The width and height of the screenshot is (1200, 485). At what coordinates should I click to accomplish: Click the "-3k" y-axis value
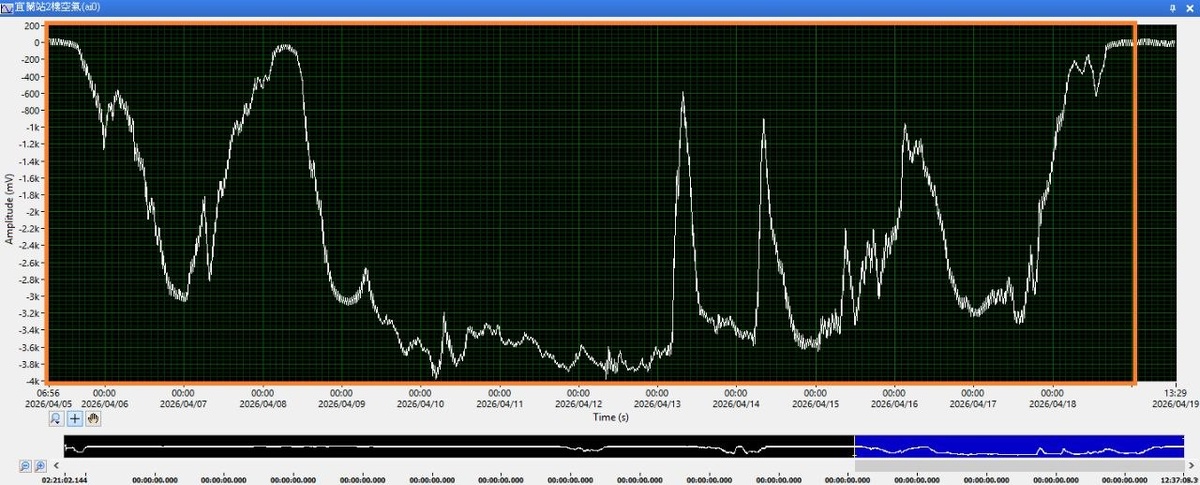pos(31,297)
